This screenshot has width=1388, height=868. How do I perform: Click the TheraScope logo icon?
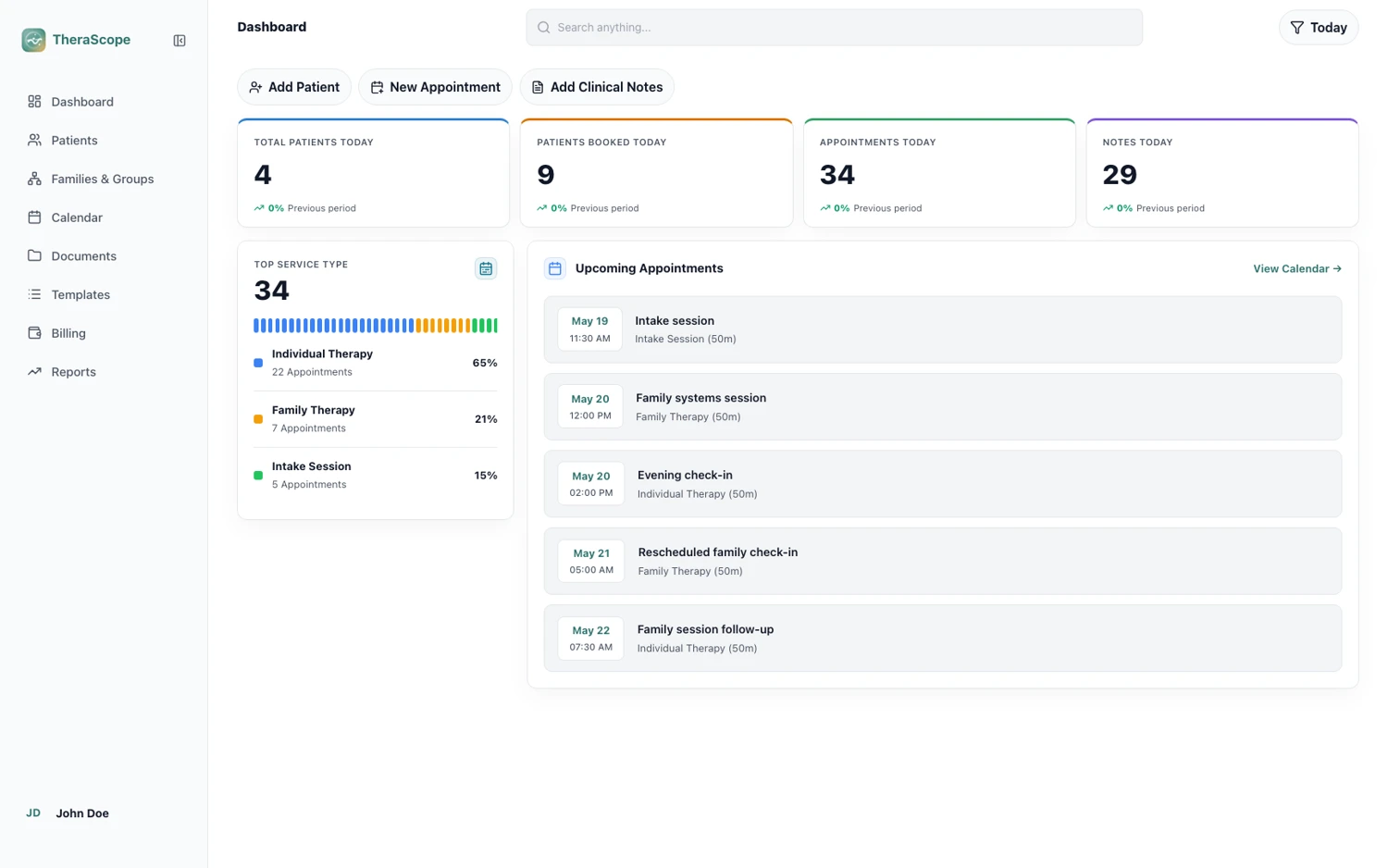point(34,40)
